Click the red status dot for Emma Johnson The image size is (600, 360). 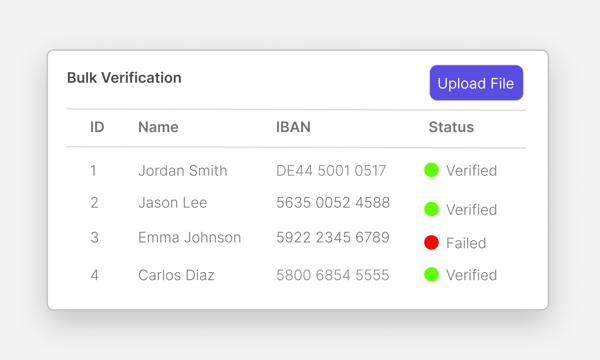[x=431, y=243]
